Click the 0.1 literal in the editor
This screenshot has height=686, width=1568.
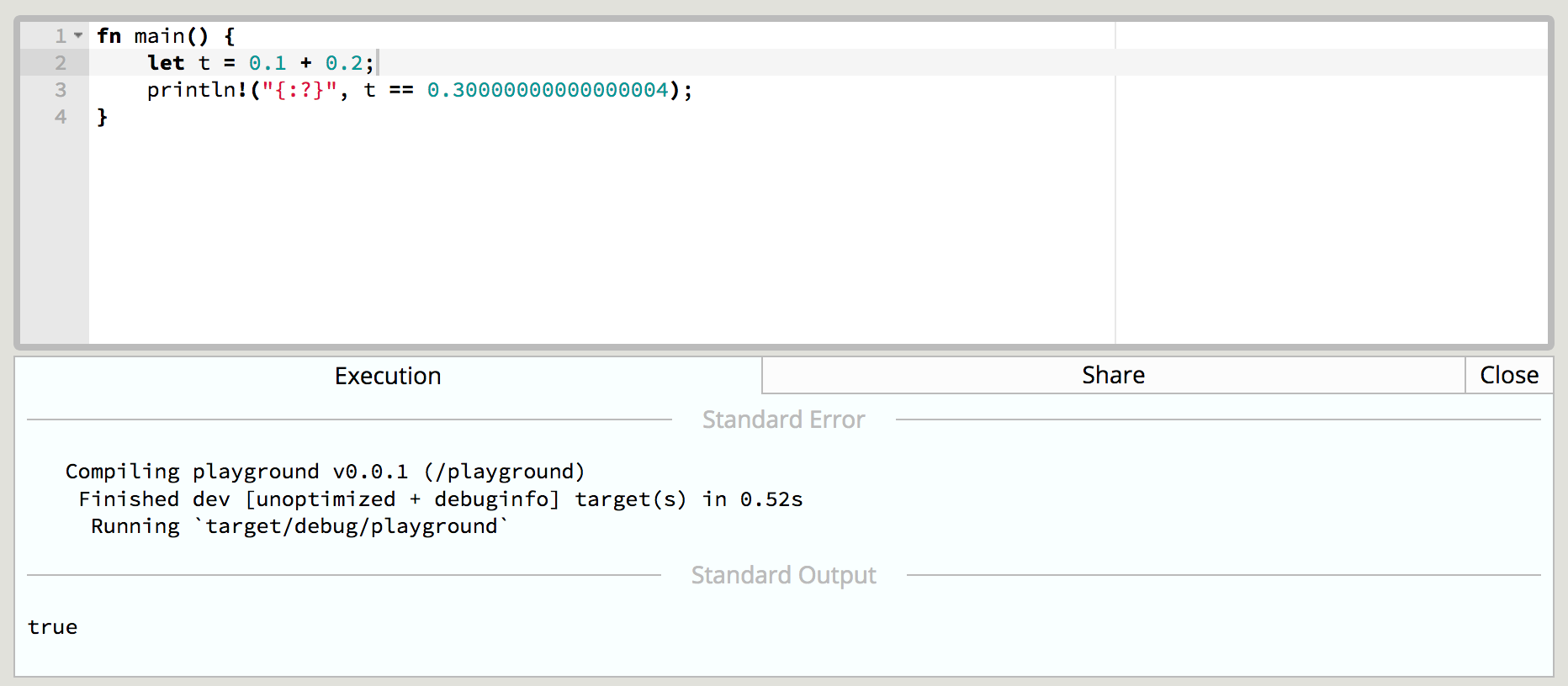[268, 63]
